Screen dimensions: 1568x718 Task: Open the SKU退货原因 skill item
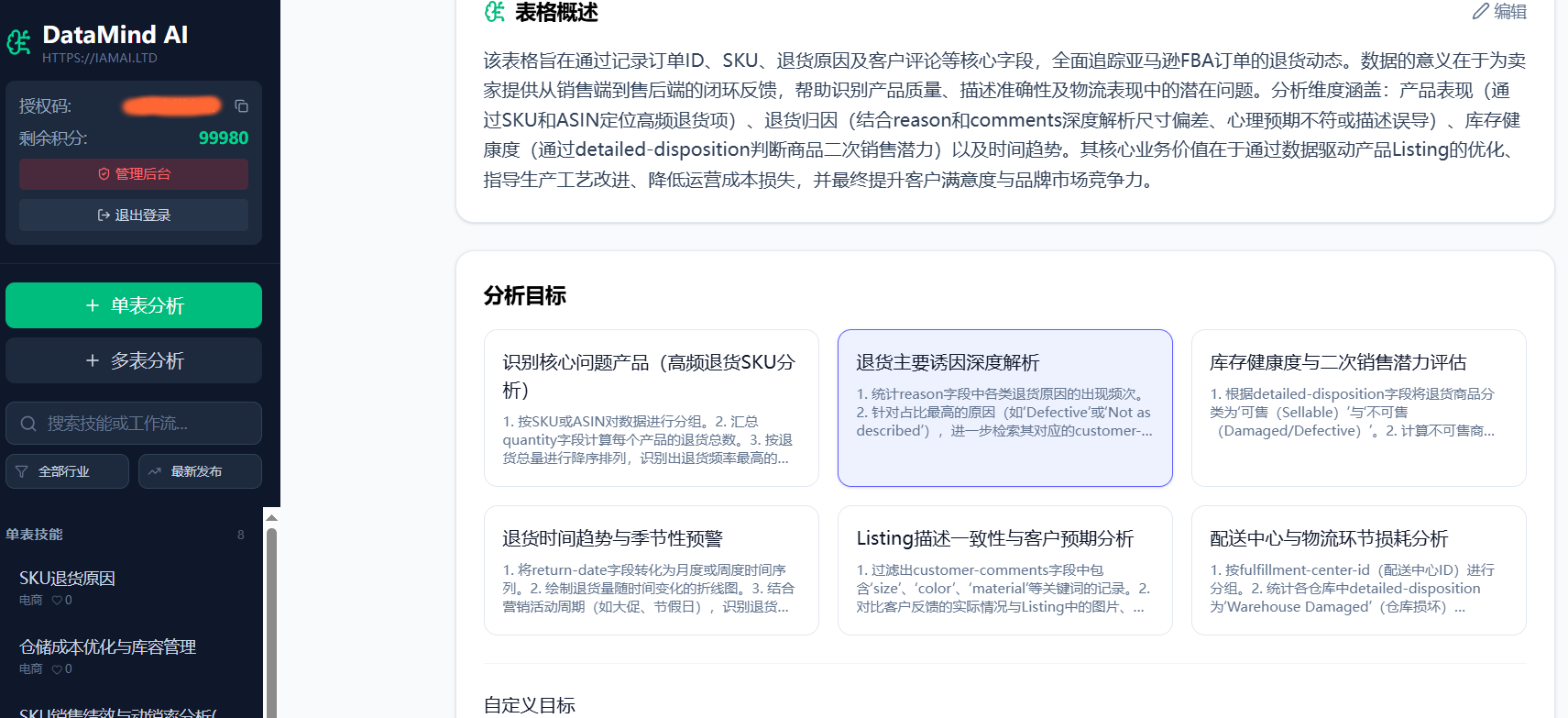pos(68,579)
